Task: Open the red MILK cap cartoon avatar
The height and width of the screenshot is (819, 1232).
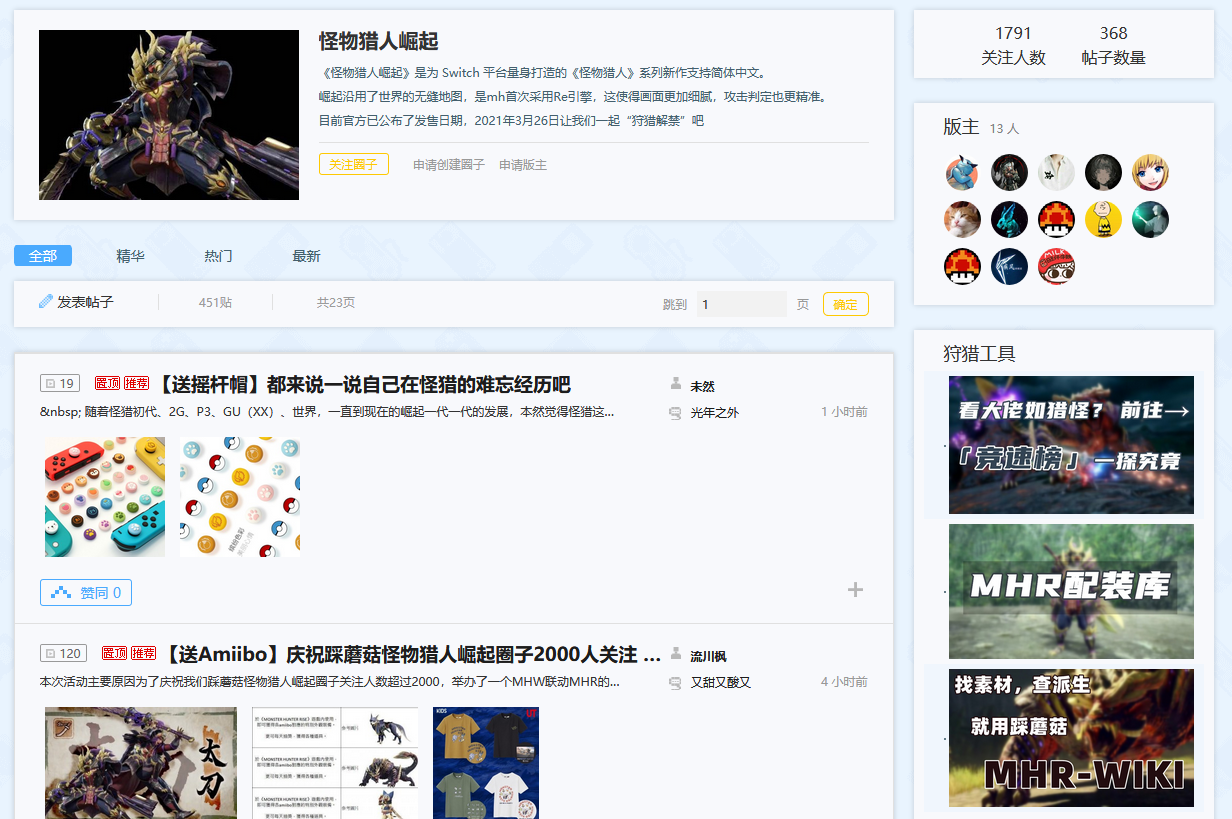Action: [x=1056, y=267]
